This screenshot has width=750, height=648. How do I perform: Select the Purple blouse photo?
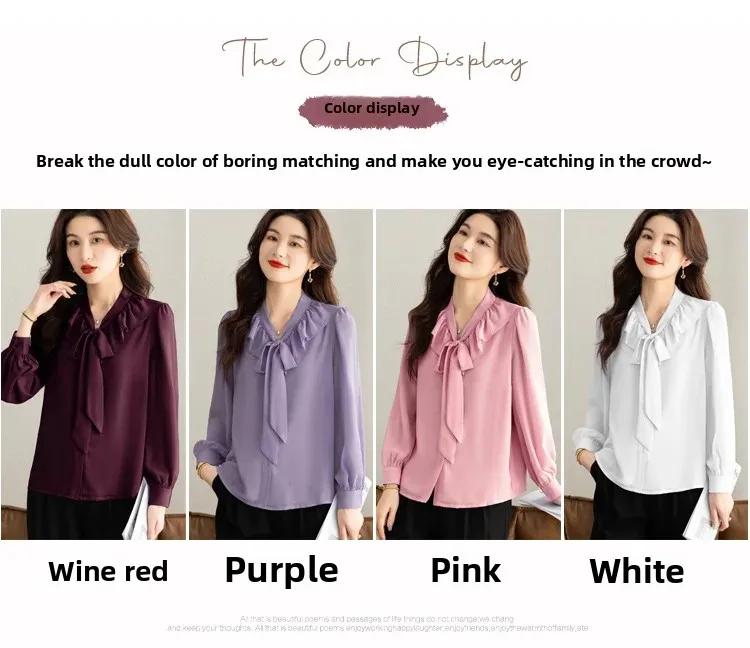(281, 374)
